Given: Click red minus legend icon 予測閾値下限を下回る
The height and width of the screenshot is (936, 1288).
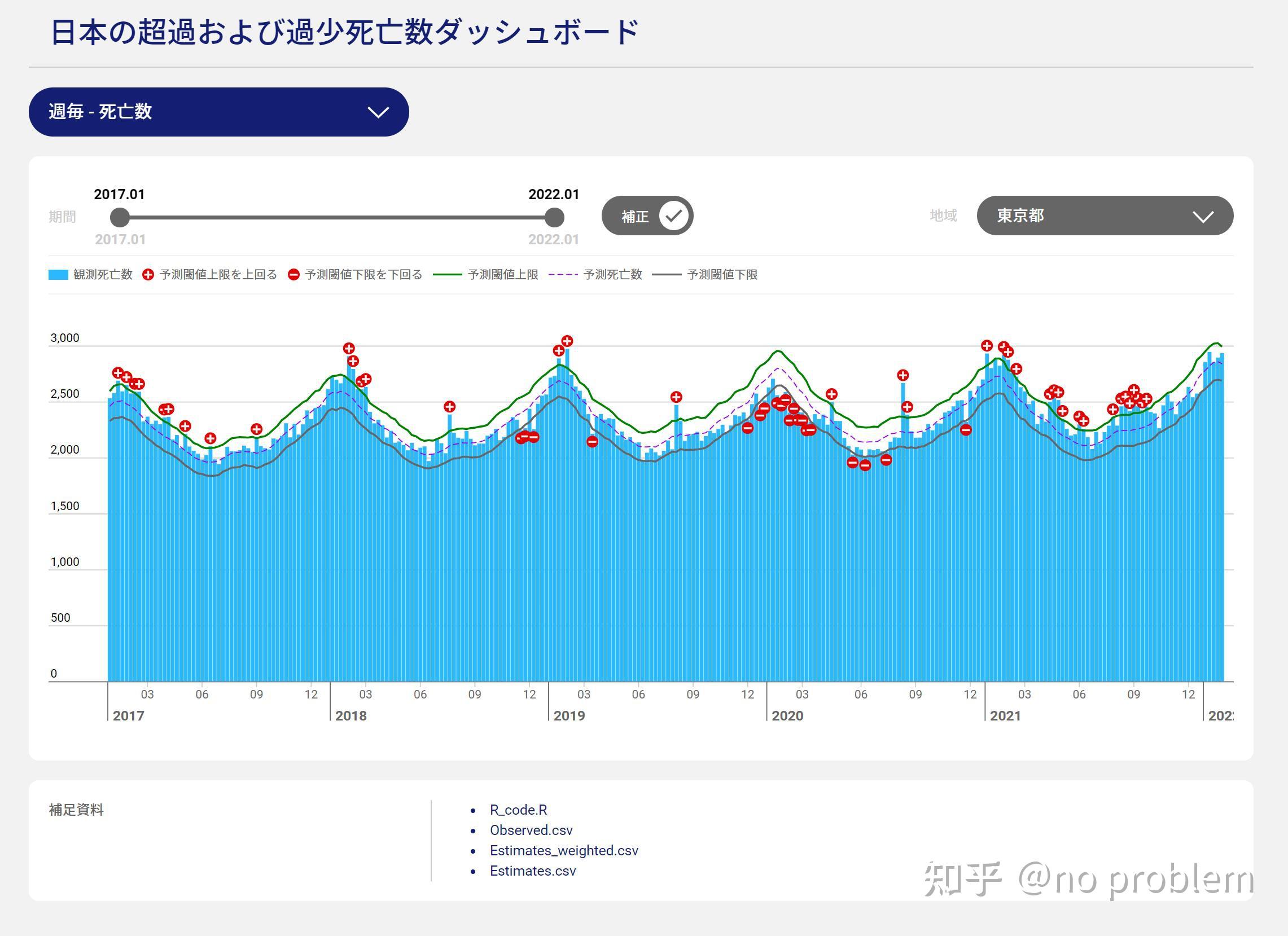Looking at the screenshot, I should [x=293, y=275].
